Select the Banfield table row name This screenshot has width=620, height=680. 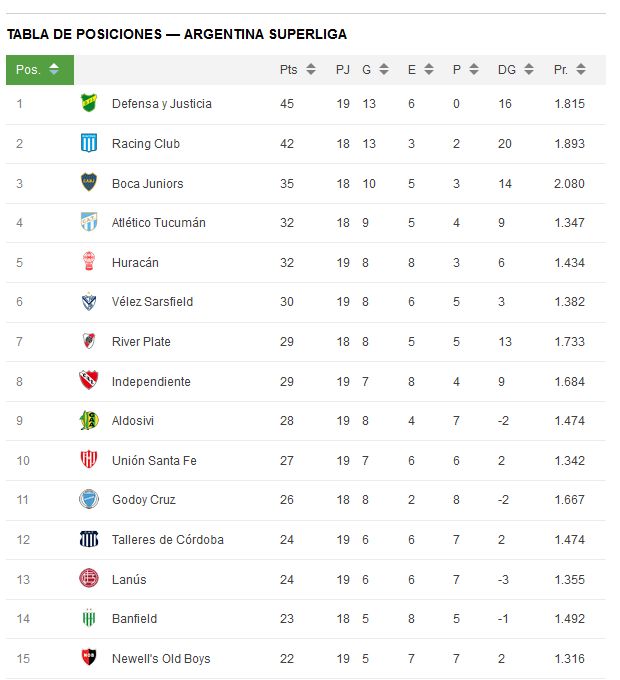click(134, 619)
